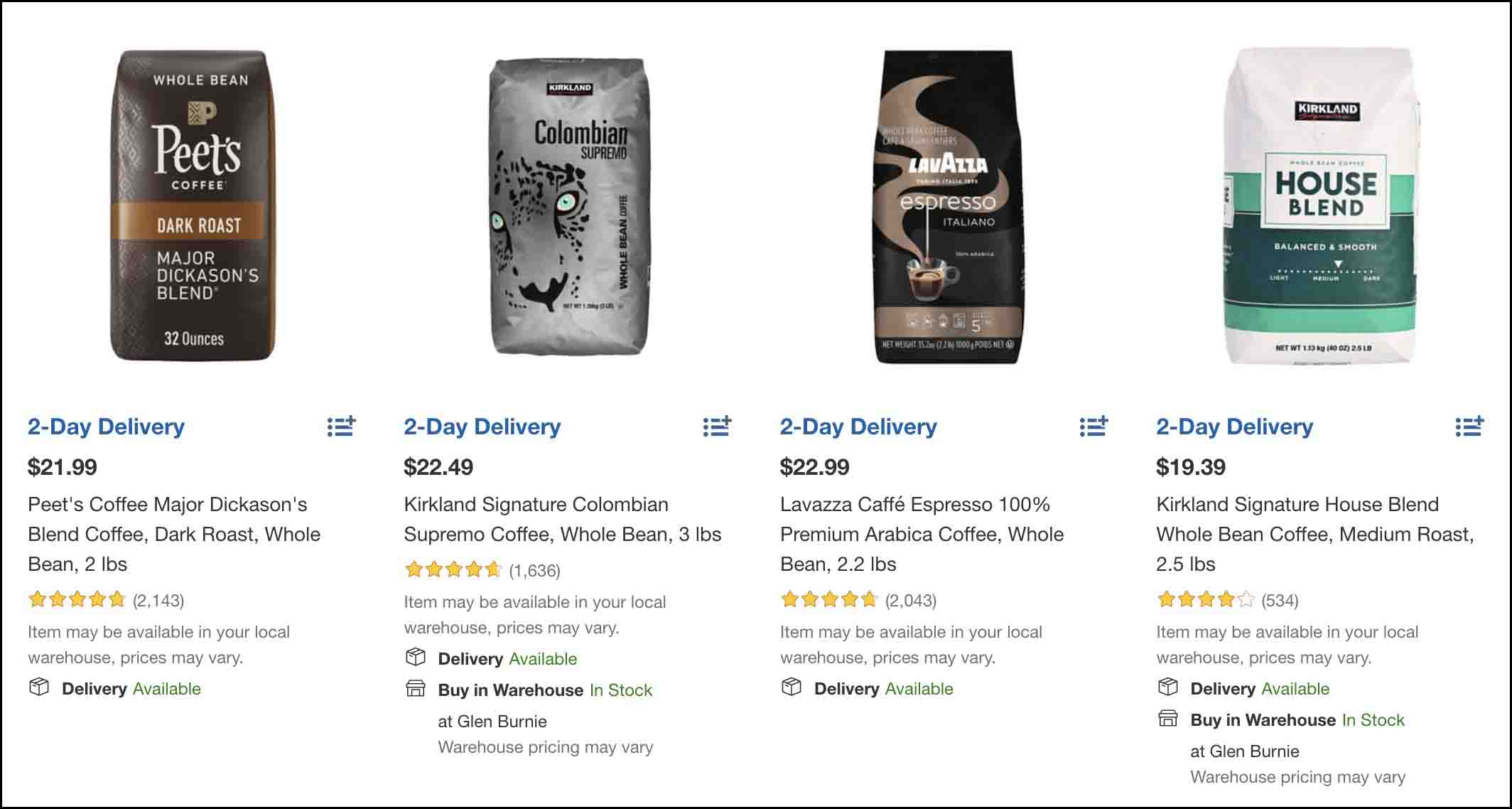
Task: Click the add-to-list icon for House Blend
Action: click(x=1470, y=427)
